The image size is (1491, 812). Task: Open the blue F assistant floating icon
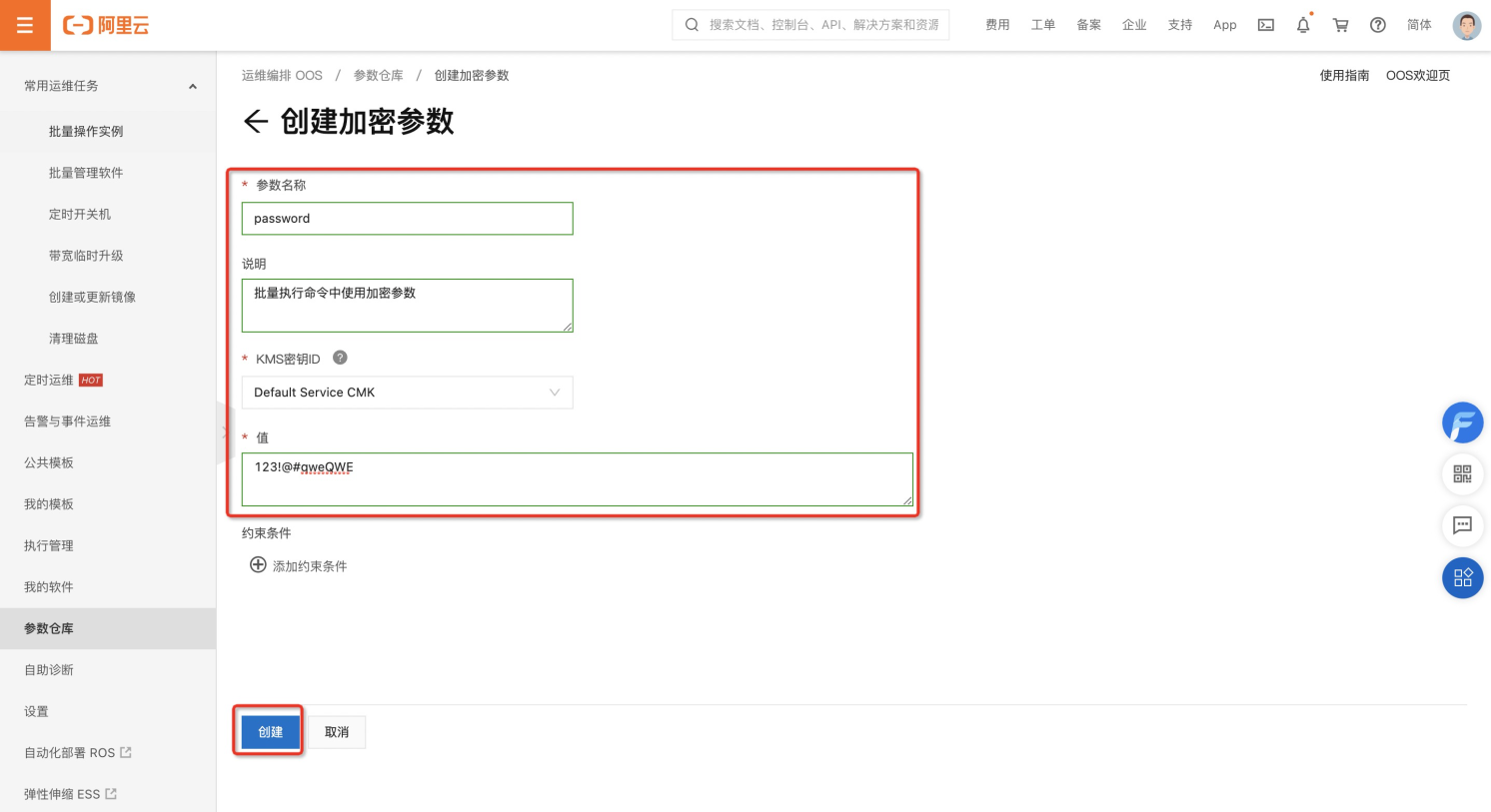pyautogui.click(x=1462, y=422)
